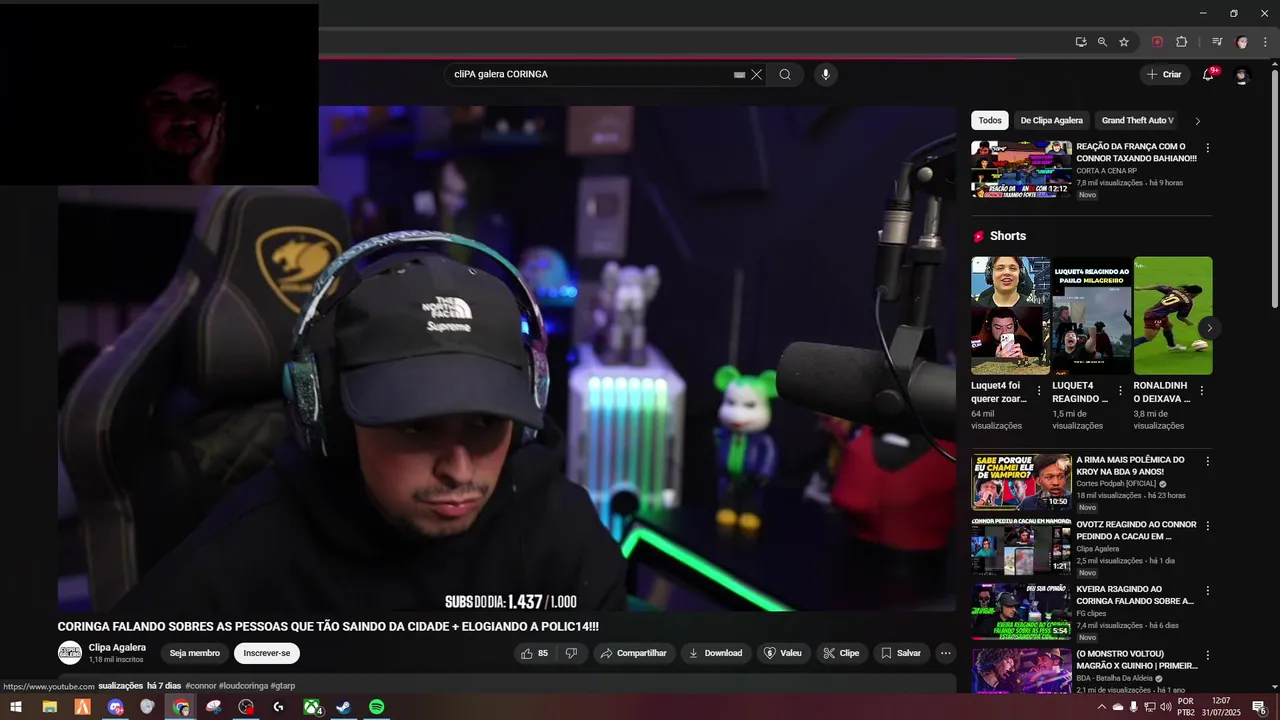This screenshot has width=1280, height=720.
Task: Clear search text with X icon
Action: point(757,74)
